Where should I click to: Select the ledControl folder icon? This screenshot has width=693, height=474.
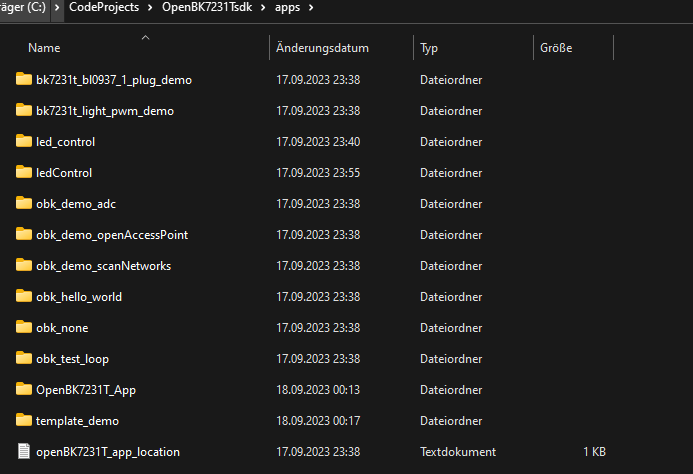tap(24, 172)
